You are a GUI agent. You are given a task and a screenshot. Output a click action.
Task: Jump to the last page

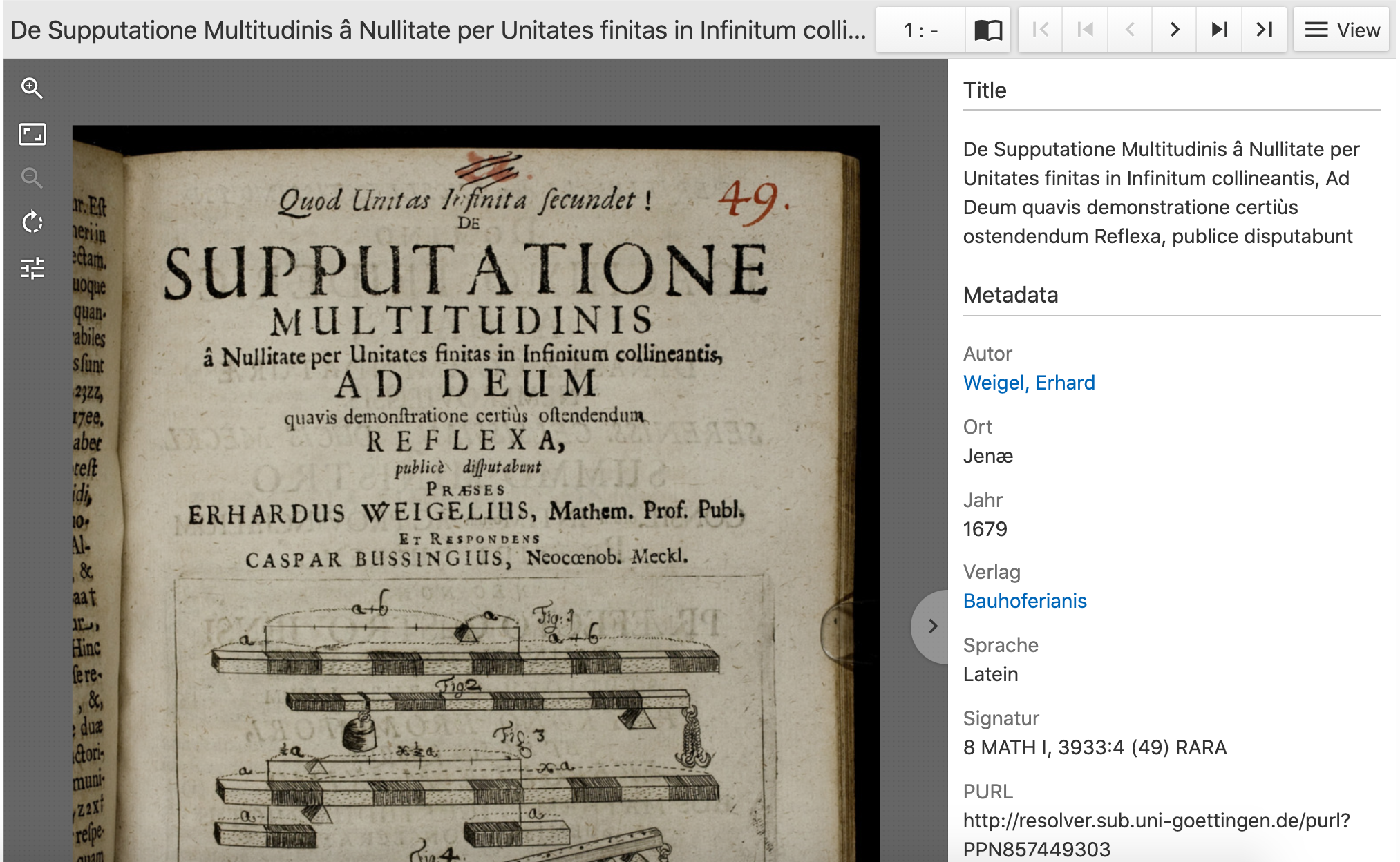click(1265, 30)
